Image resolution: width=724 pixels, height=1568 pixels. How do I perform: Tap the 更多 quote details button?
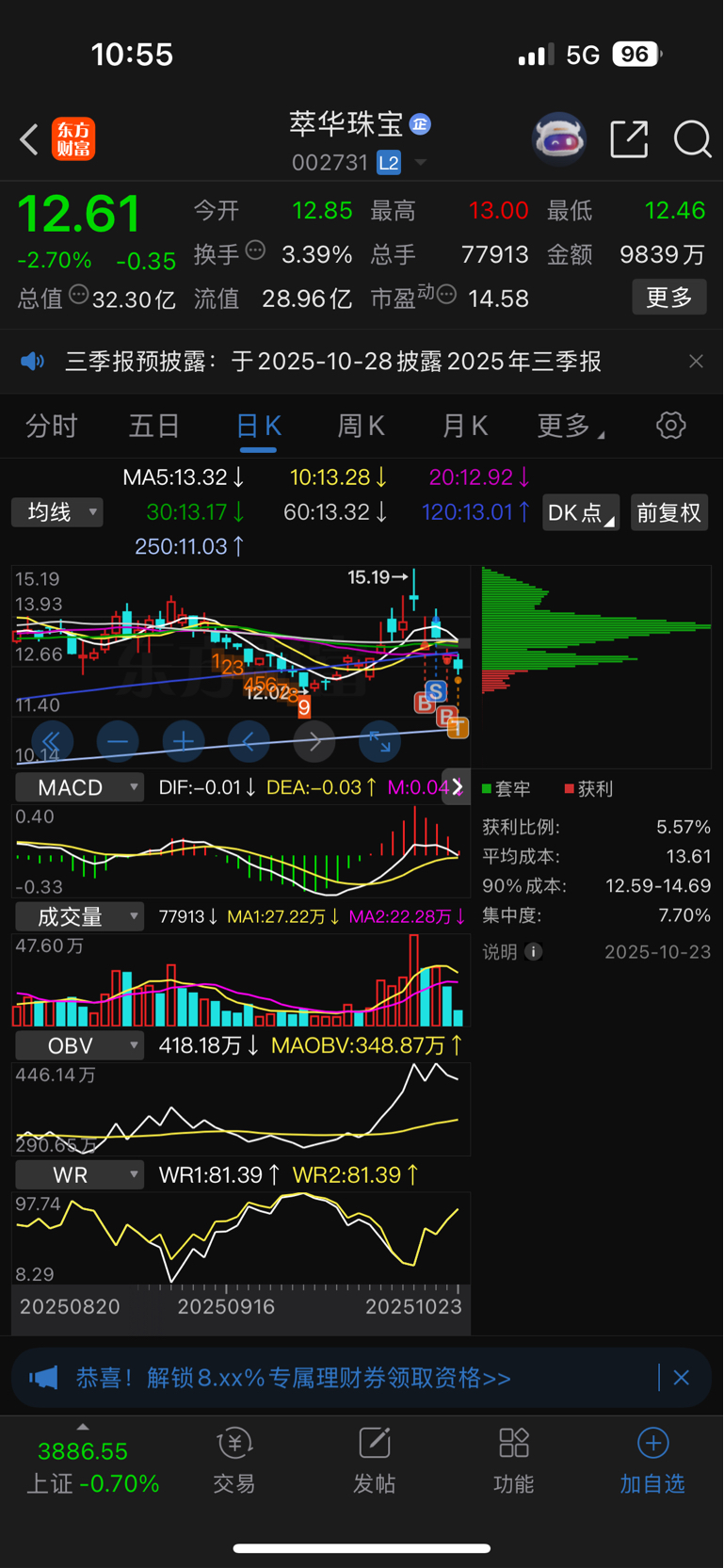[669, 298]
